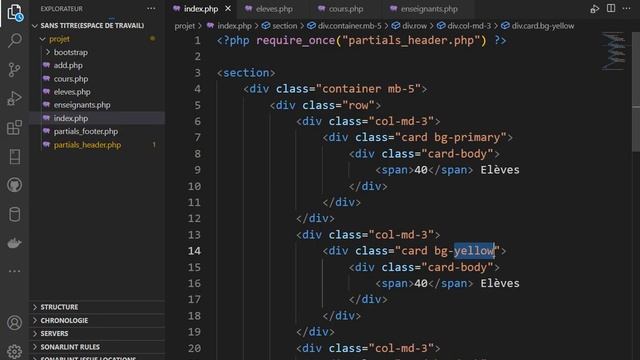Open the database view icon
This screenshot has height=360, width=640.
(x=15, y=214)
